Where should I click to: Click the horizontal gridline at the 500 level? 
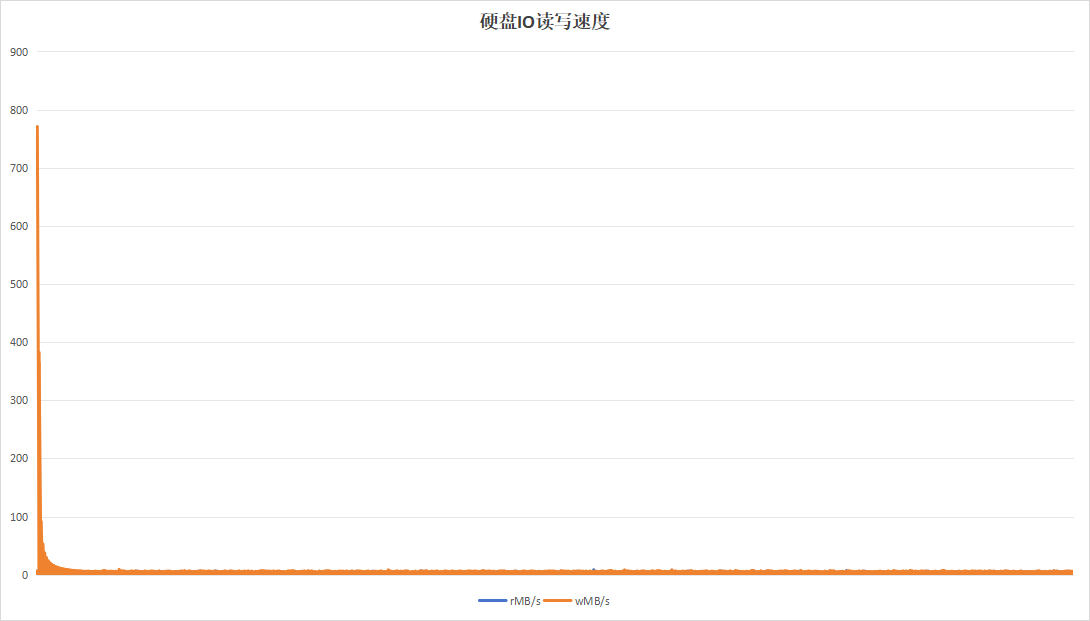click(555, 284)
